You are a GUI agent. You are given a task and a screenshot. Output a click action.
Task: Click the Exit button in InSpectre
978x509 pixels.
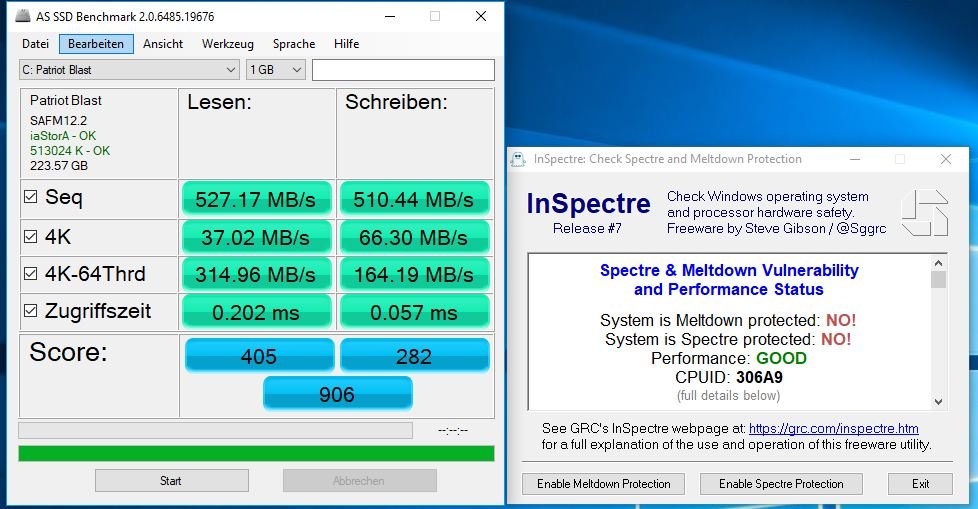[x=920, y=484]
